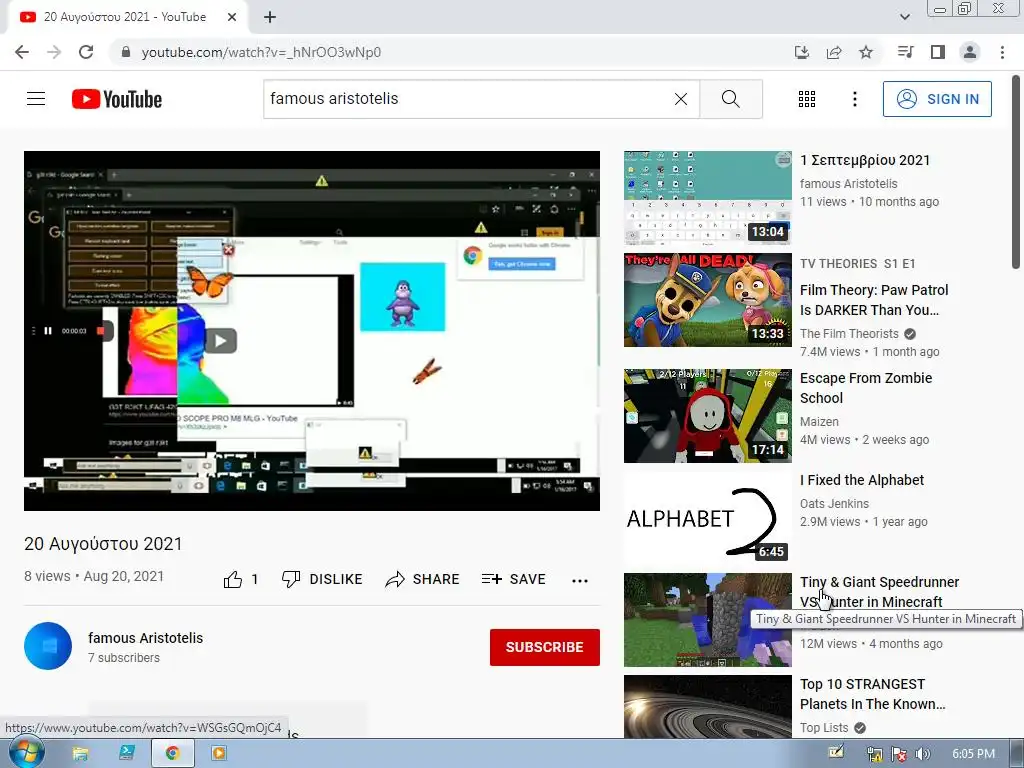The width and height of the screenshot is (1024, 768).
Task: Go to YouTube home via logo
Action: 117,99
